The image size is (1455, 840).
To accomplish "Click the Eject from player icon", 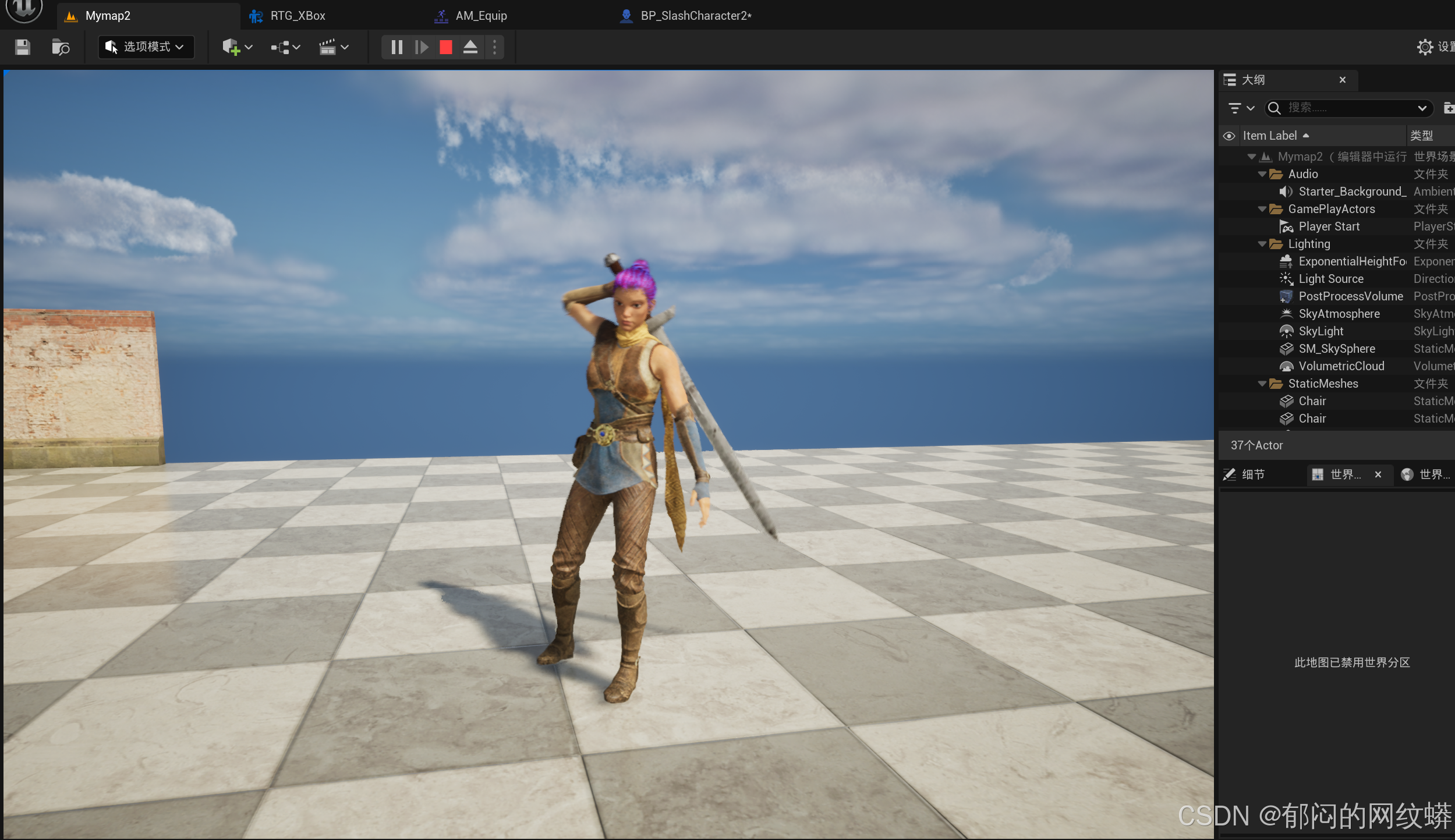I will [x=470, y=47].
